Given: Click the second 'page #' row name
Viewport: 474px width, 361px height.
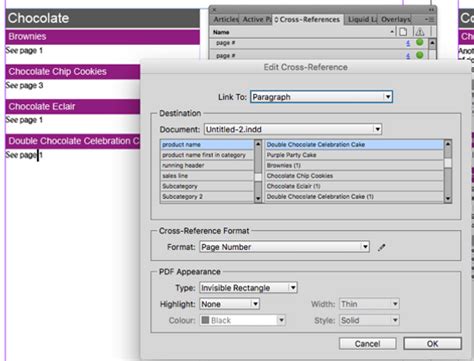Looking at the screenshot, I should 226,56.
